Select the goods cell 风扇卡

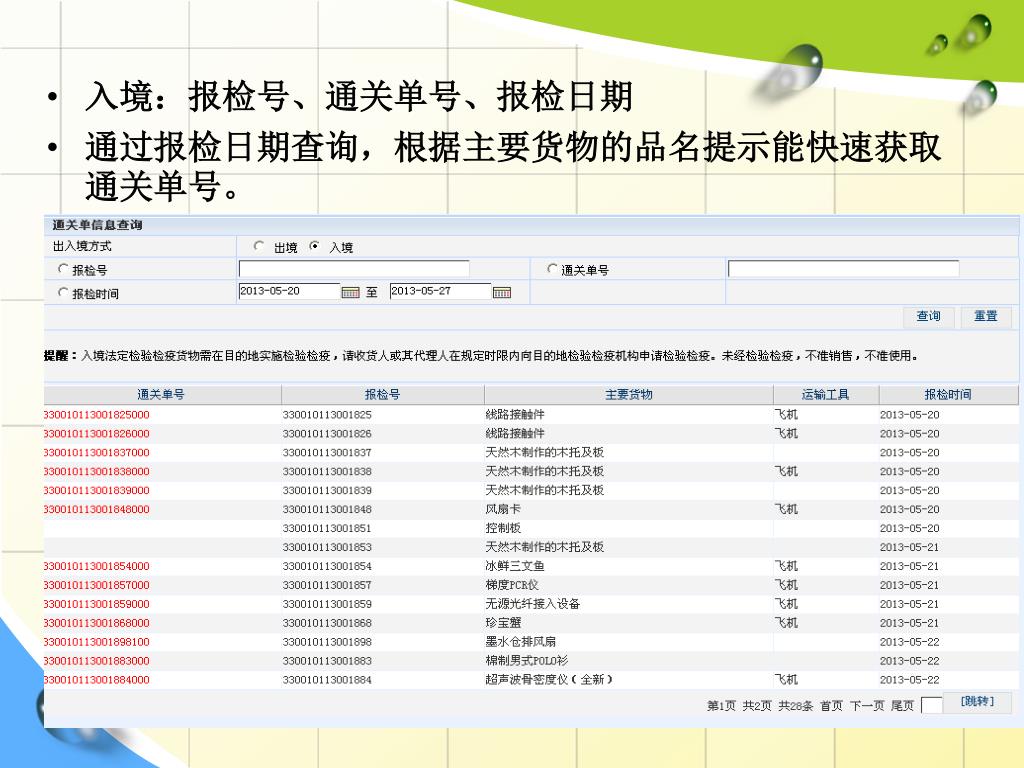coord(503,509)
